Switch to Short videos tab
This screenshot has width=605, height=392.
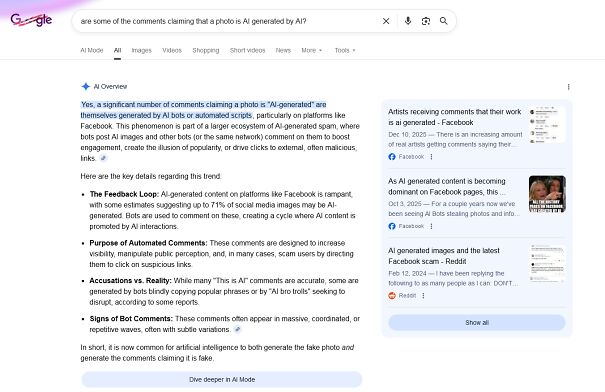tap(248, 50)
